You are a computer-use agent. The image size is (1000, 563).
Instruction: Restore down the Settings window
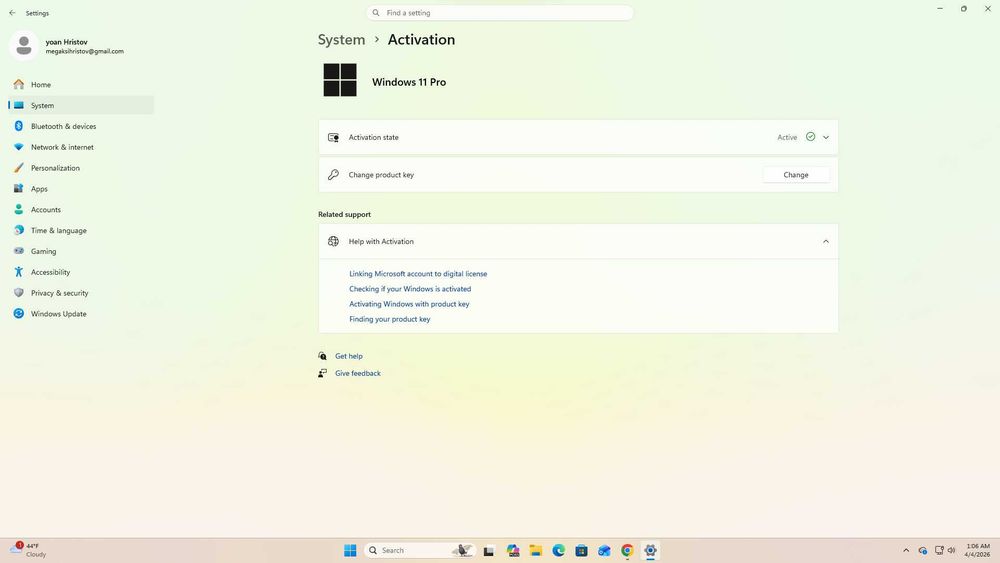pos(964,8)
